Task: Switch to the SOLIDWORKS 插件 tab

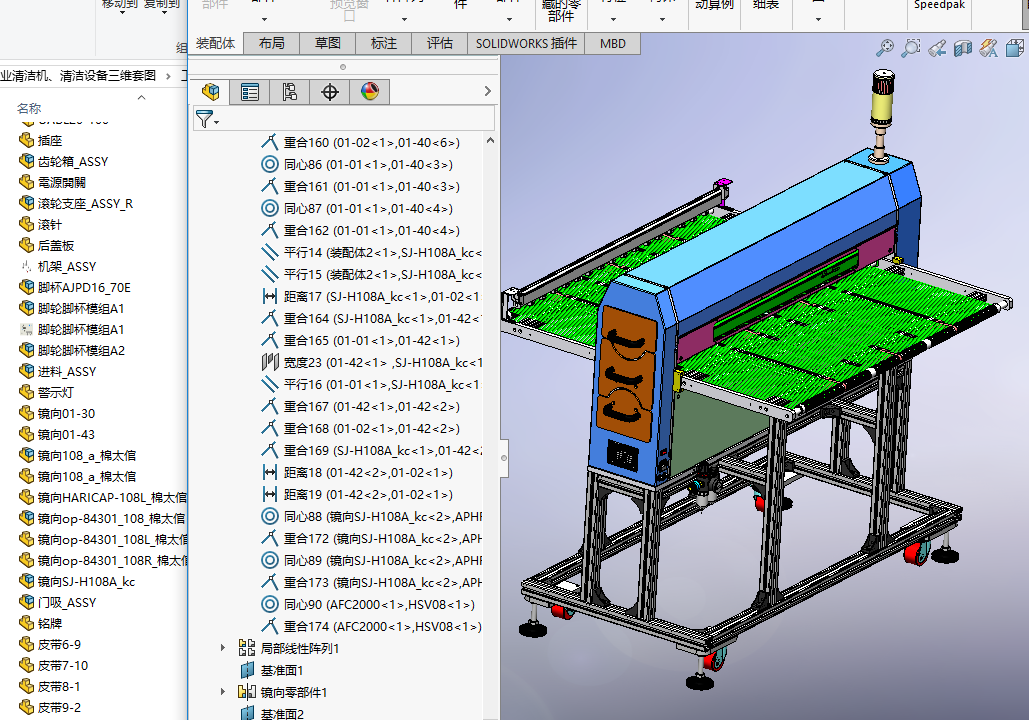Action: pos(526,43)
